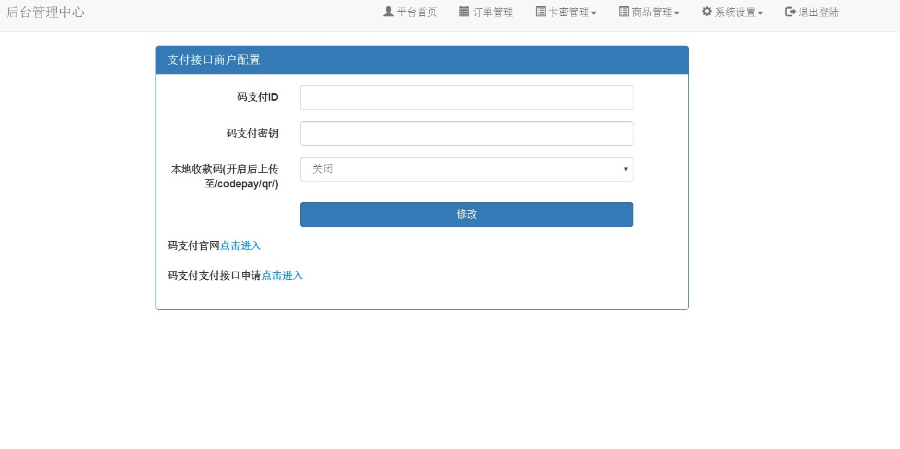Click the calendar icon beside 订单管理
900x449 pixels.
coord(464,11)
